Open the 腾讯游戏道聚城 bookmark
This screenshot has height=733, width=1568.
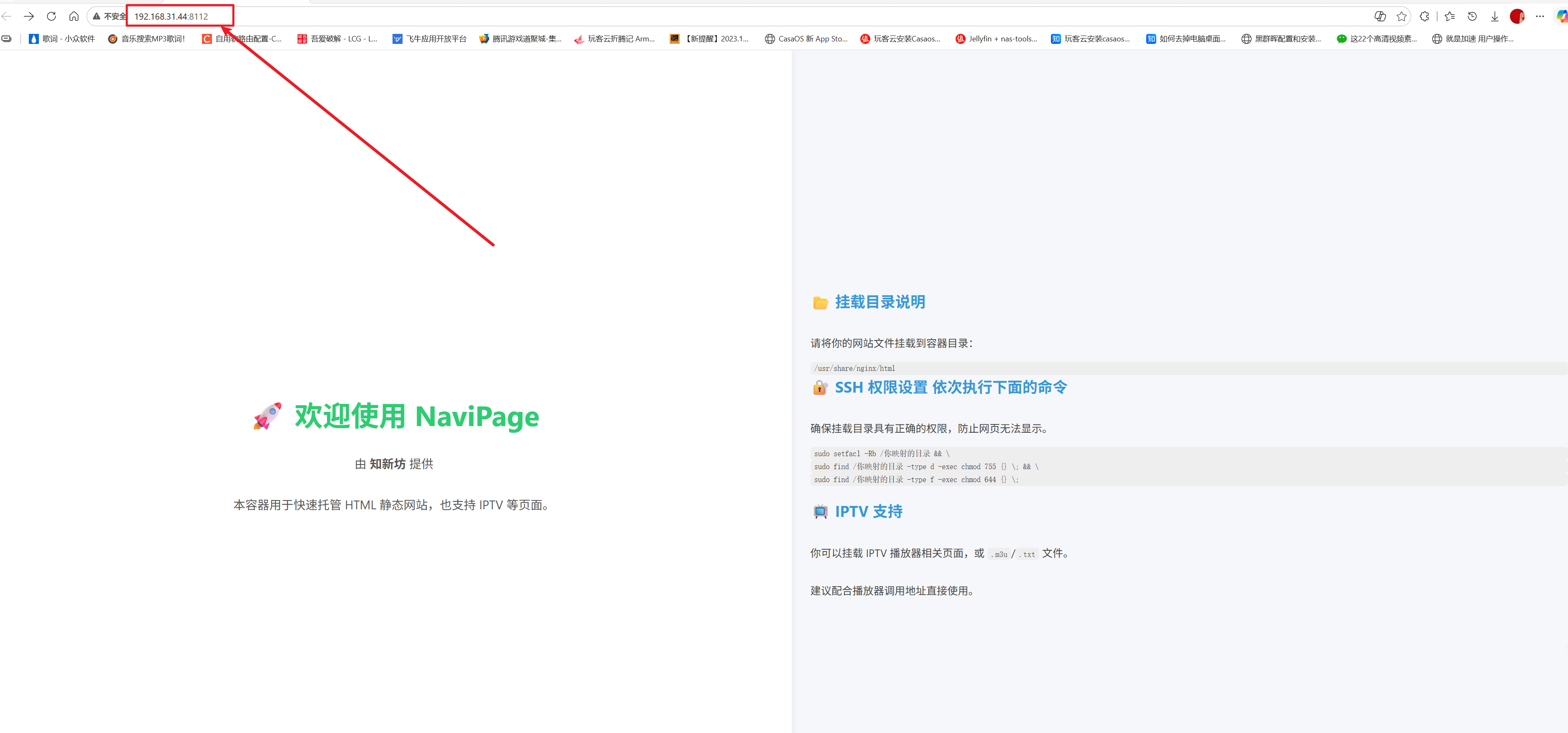[520, 39]
